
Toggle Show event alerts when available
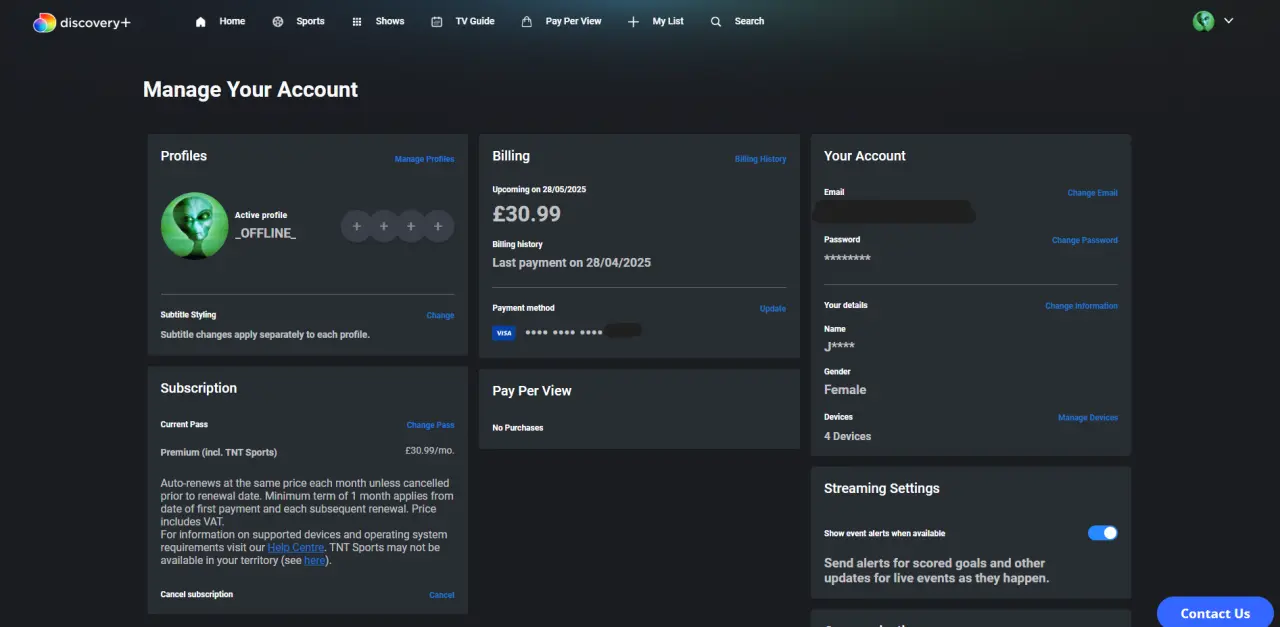tap(1103, 533)
